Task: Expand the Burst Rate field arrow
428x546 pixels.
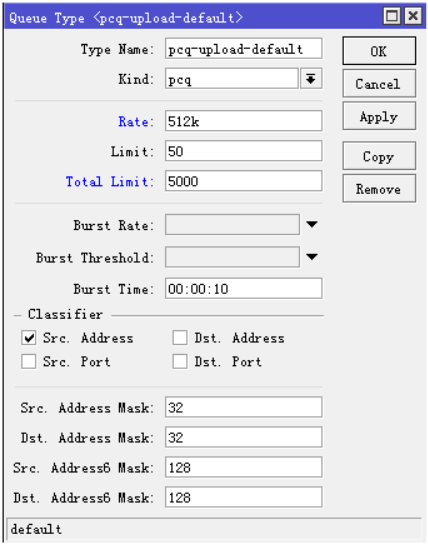Action: 312,224
